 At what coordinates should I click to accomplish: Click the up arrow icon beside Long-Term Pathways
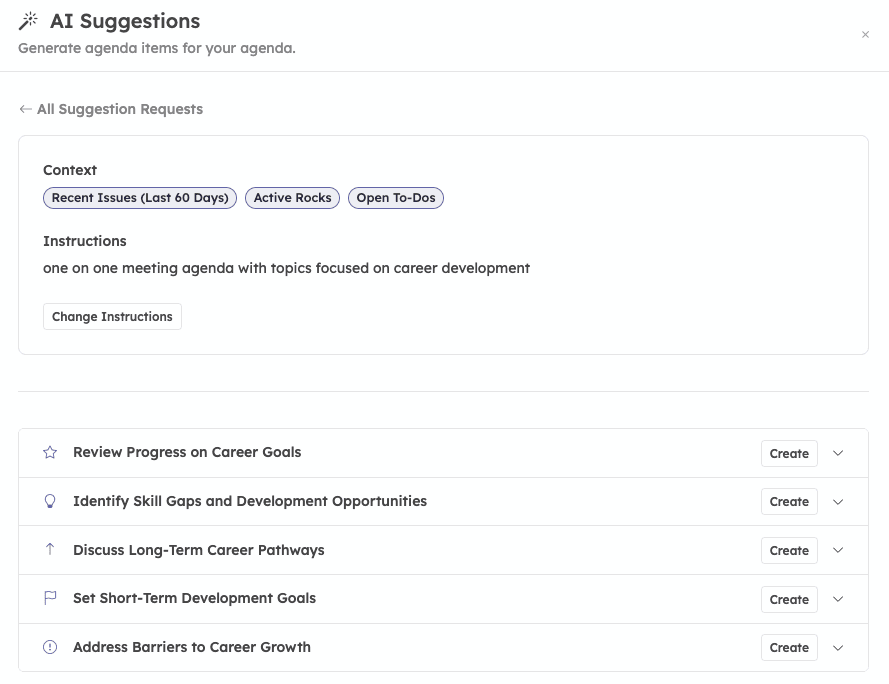coord(50,550)
